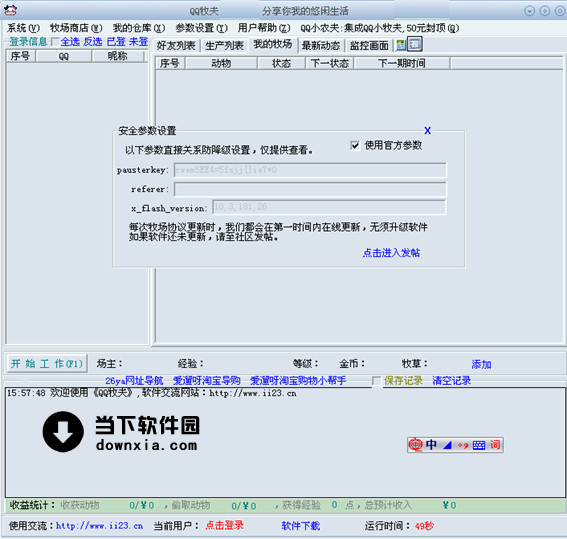
Task: Toggle the punctuation mode IME icon
Action: point(463,445)
